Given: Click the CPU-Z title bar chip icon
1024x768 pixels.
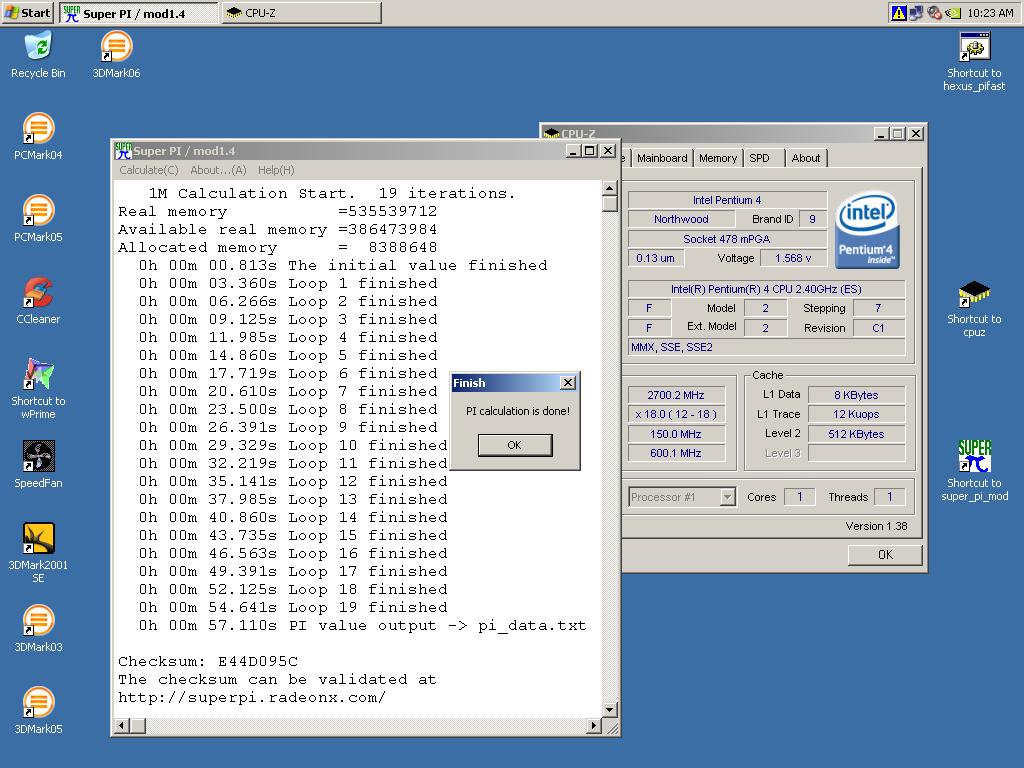Looking at the screenshot, I should pos(552,133).
